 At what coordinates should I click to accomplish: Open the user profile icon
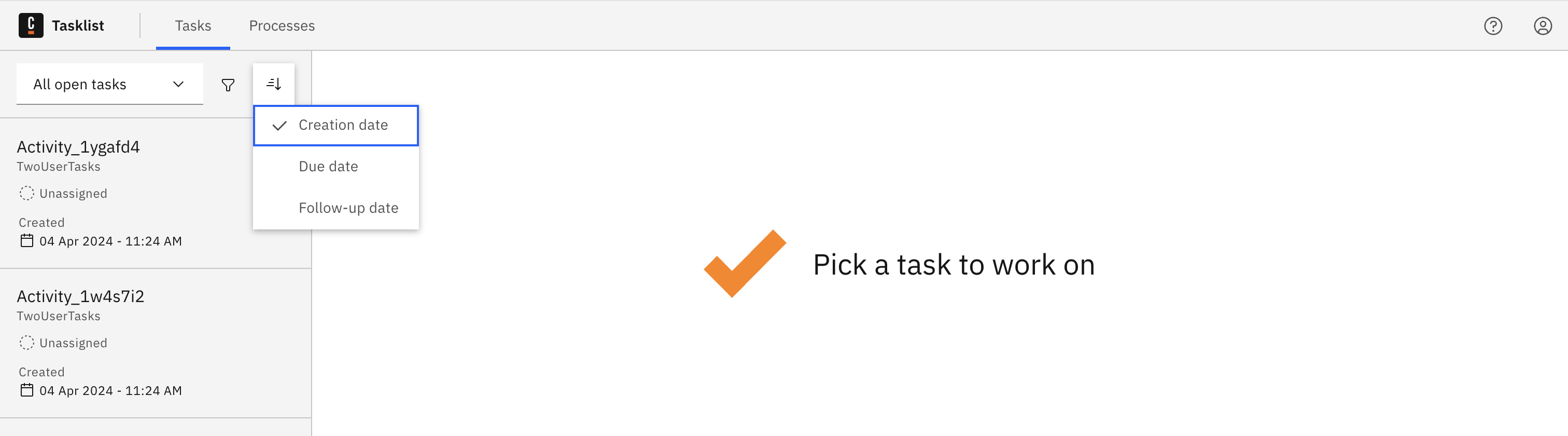point(1543,26)
